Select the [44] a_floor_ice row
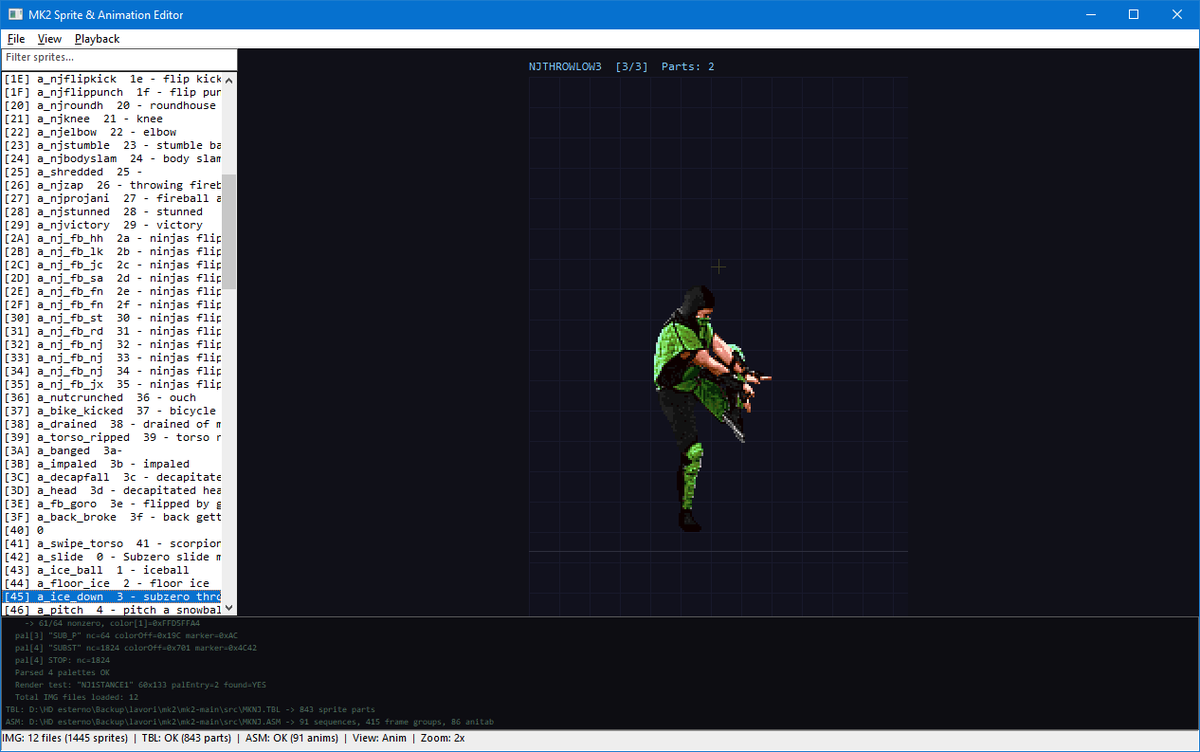This screenshot has height=752, width=1200. tap(111, 583)
